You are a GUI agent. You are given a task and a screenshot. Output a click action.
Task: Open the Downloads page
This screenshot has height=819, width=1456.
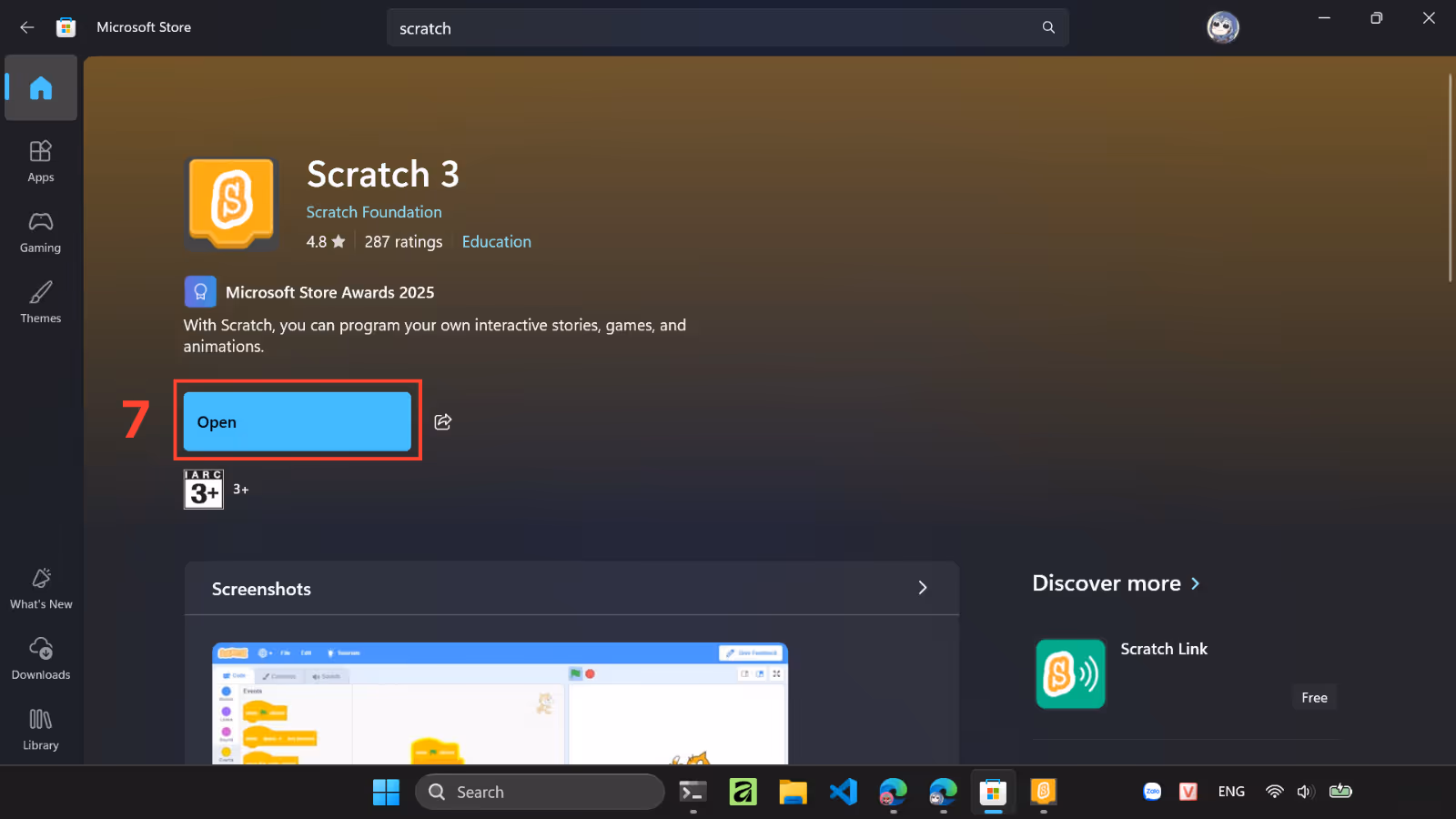(x=41, y=659)
